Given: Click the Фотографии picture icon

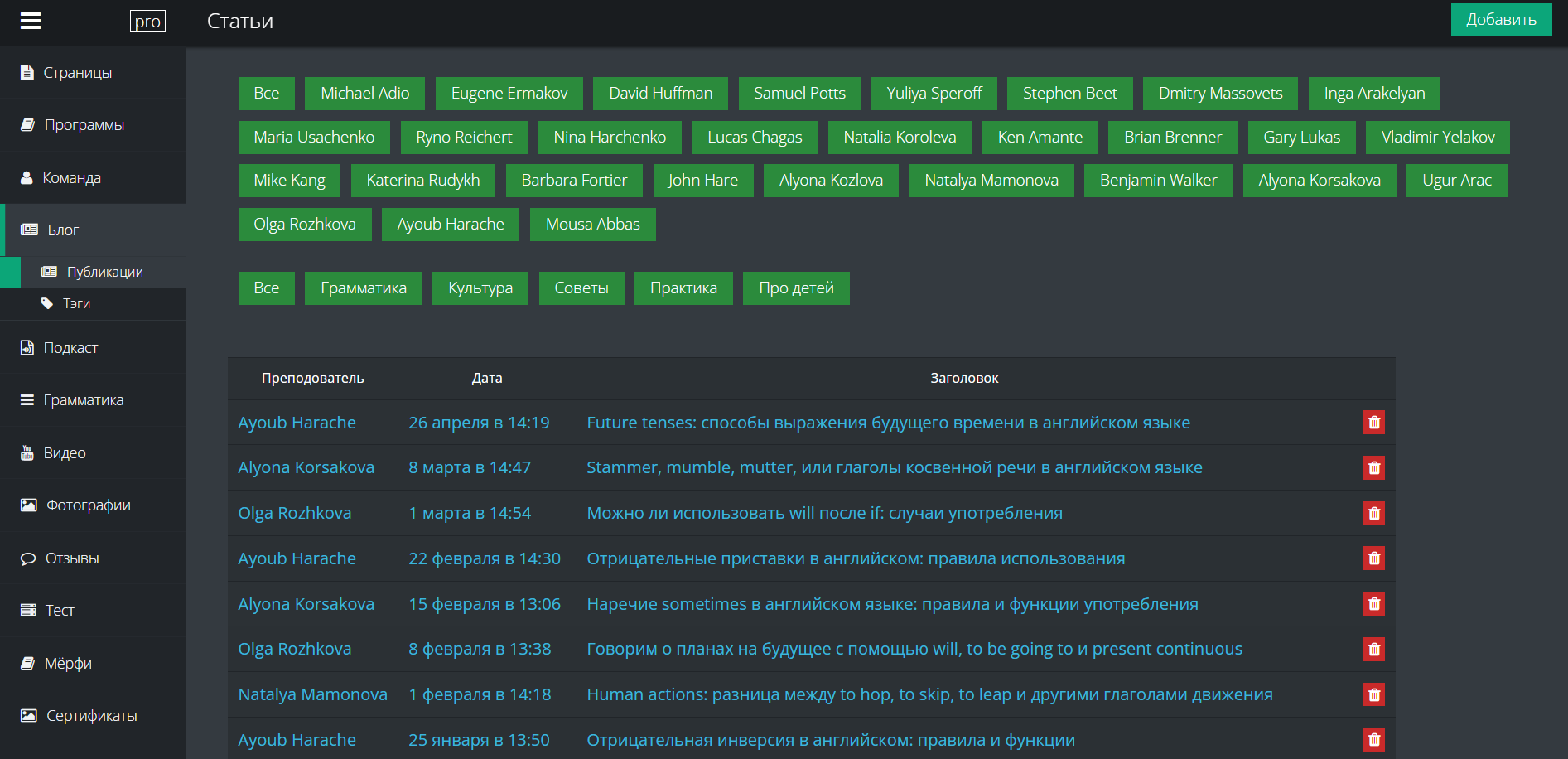Looking at the screenshot, I should click(x=29, y=505).
